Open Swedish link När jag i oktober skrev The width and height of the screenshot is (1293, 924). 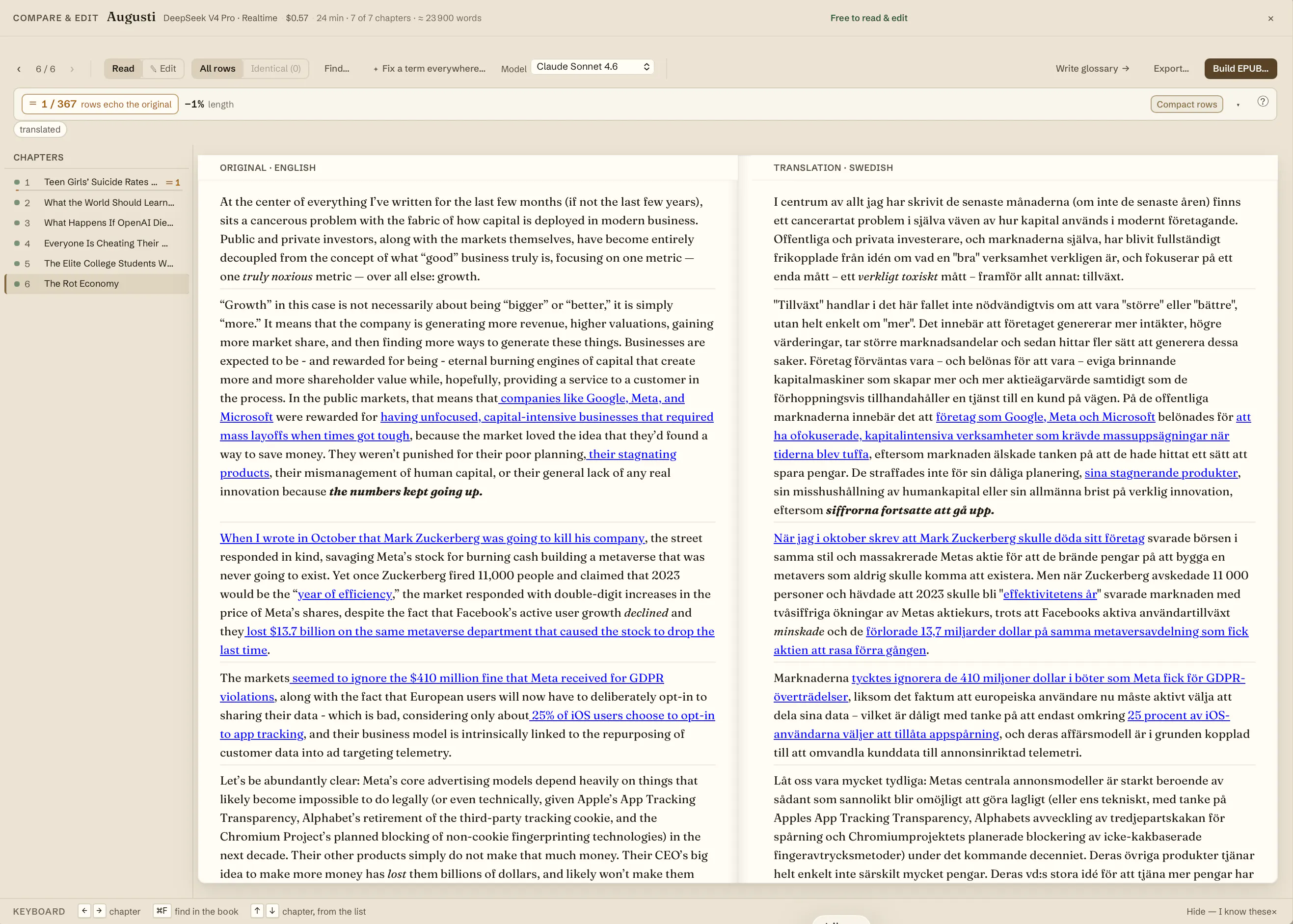[959, 538]
